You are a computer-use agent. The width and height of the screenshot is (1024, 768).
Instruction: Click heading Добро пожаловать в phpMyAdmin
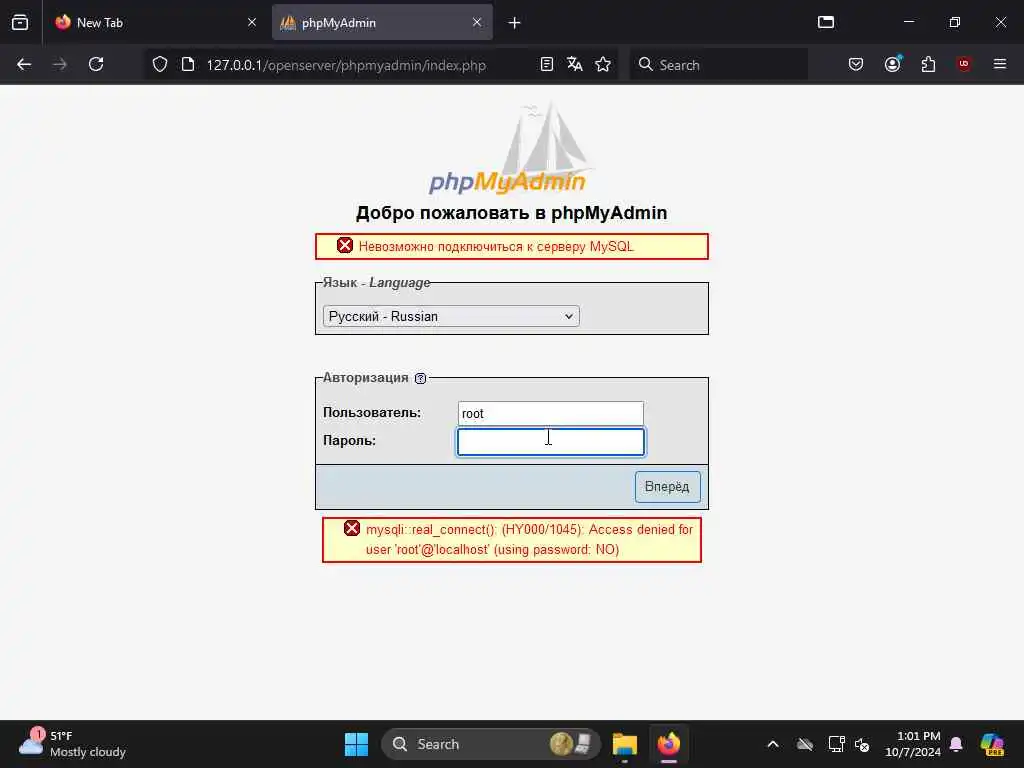(511, 213)
